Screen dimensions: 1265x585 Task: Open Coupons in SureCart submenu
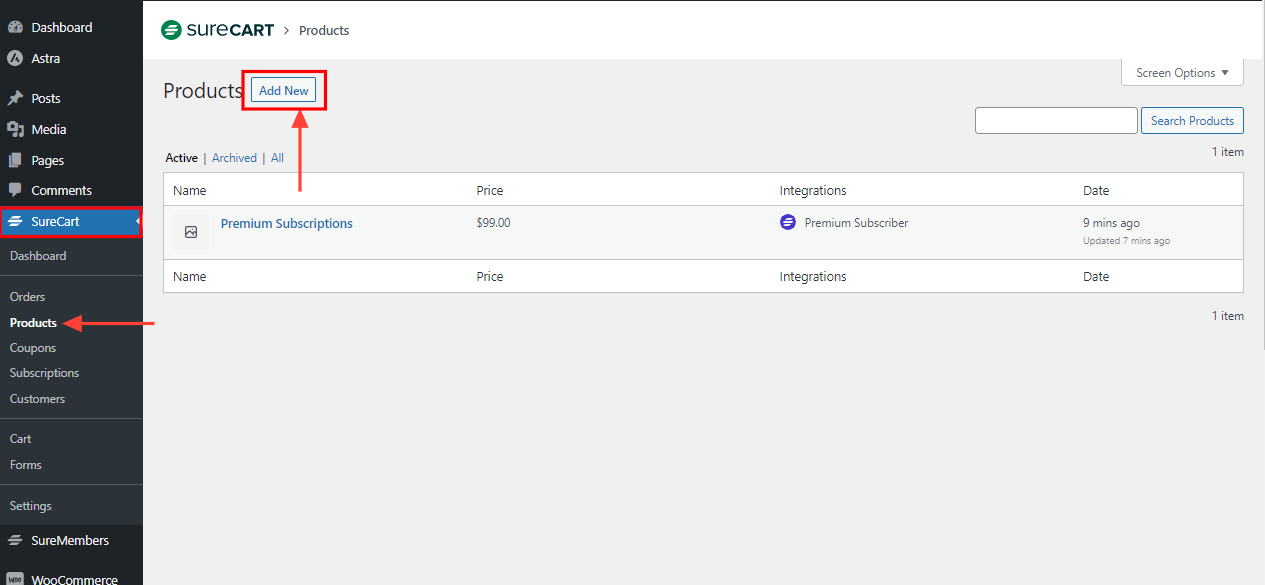tap(33, 348)
